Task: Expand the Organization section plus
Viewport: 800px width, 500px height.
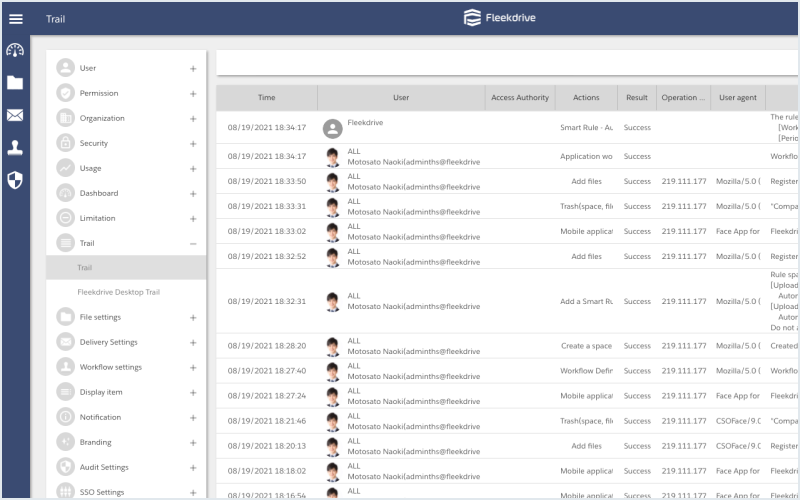Action: click(x=193, y=119)
